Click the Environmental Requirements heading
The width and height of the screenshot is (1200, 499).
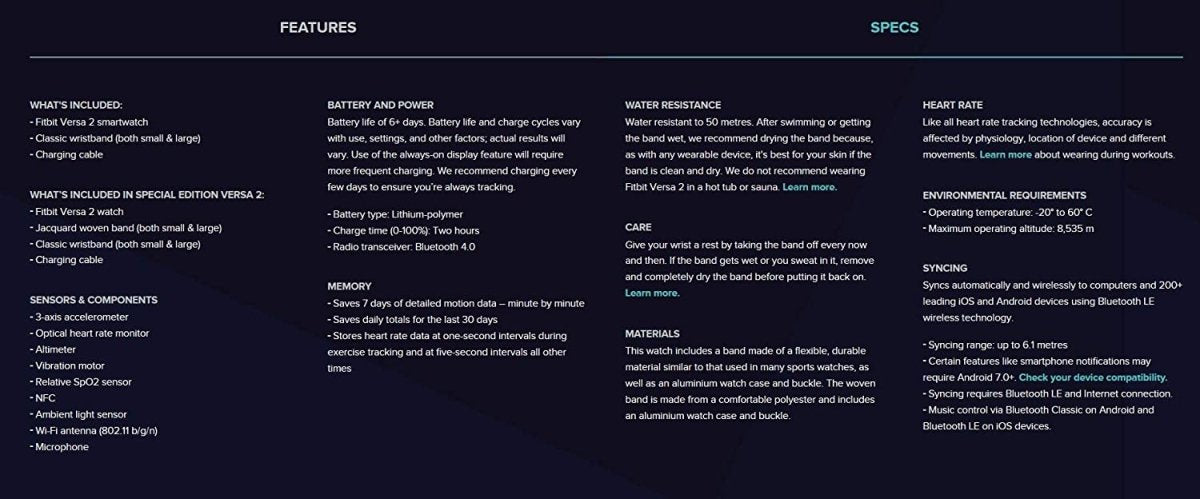click(1004, 196)
